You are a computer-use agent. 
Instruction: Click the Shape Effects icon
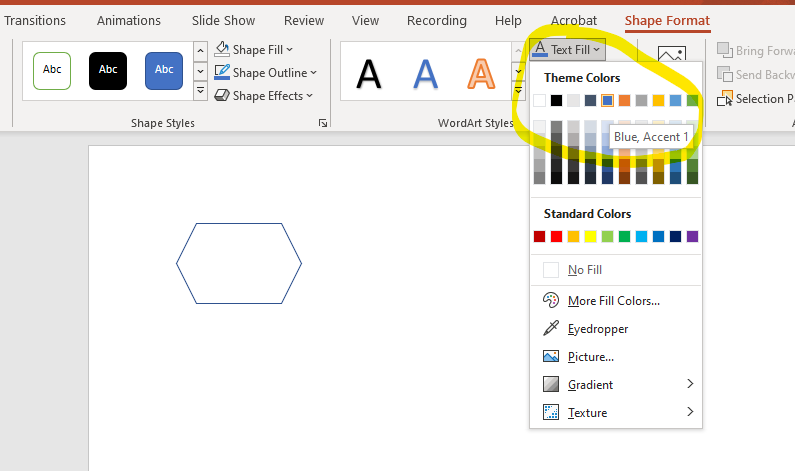click(223, 95)
